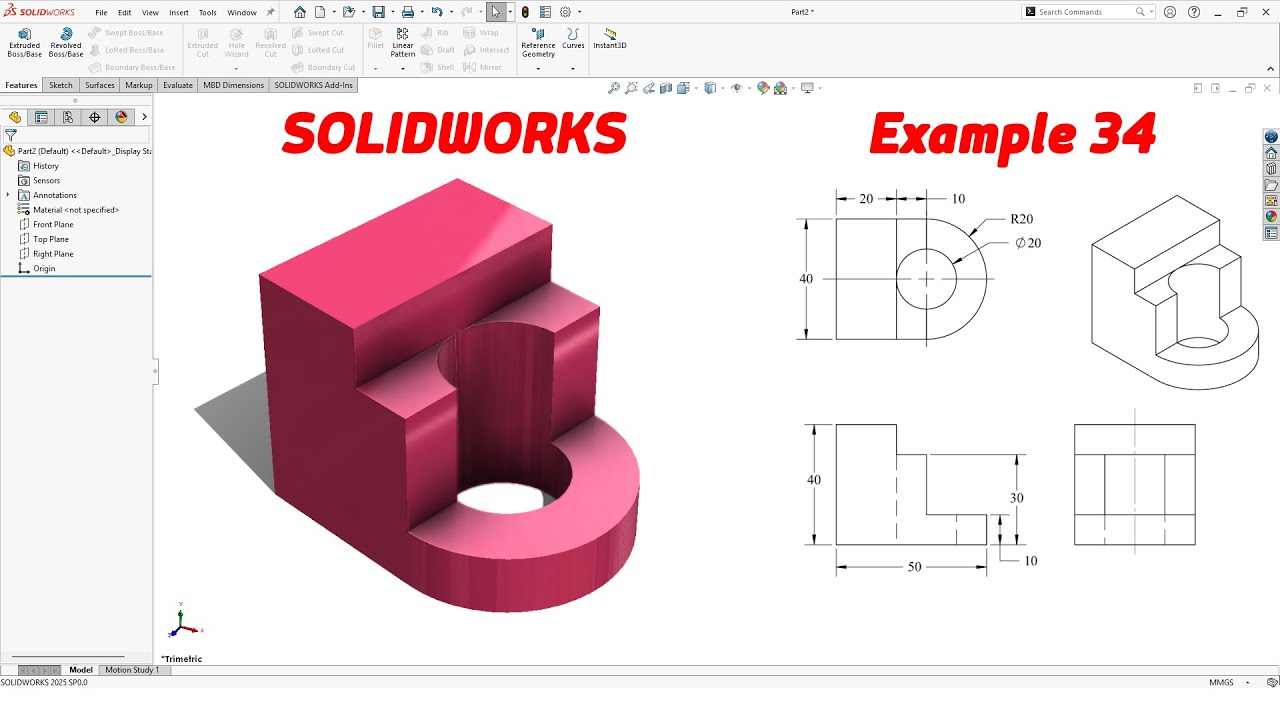
Task: Open the DisplayManager color ball tab
Action: click(x=121, y=117)
